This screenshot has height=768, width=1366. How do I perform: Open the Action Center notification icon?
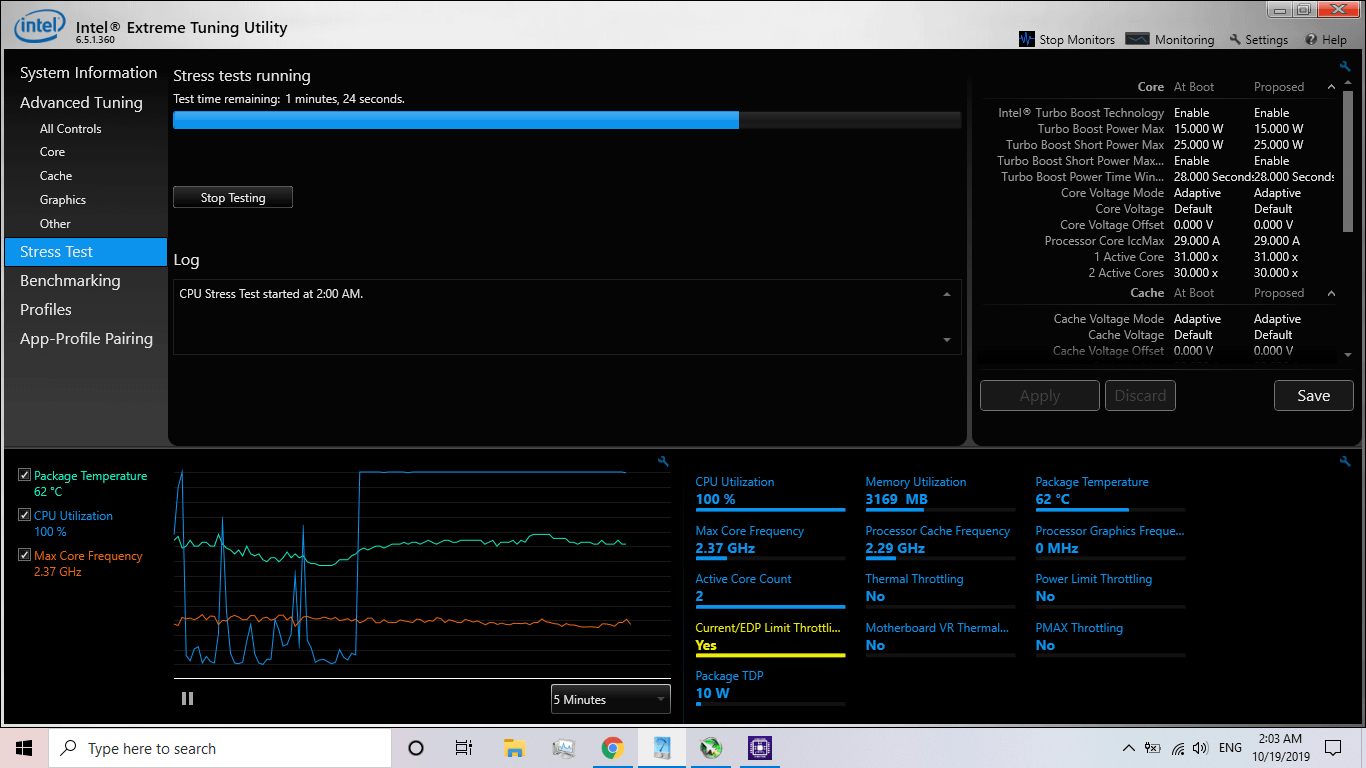tap(1332, 748)
